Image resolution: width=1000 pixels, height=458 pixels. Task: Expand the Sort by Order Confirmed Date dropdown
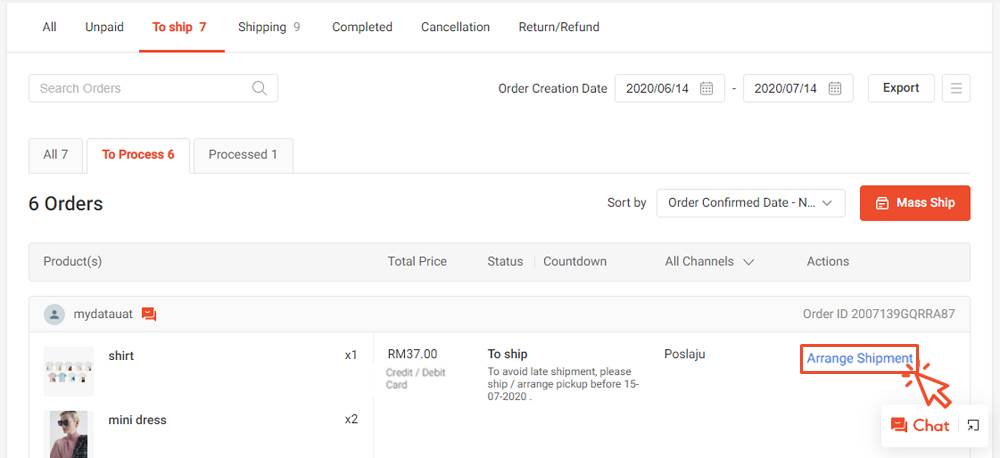tap(751, 203)
